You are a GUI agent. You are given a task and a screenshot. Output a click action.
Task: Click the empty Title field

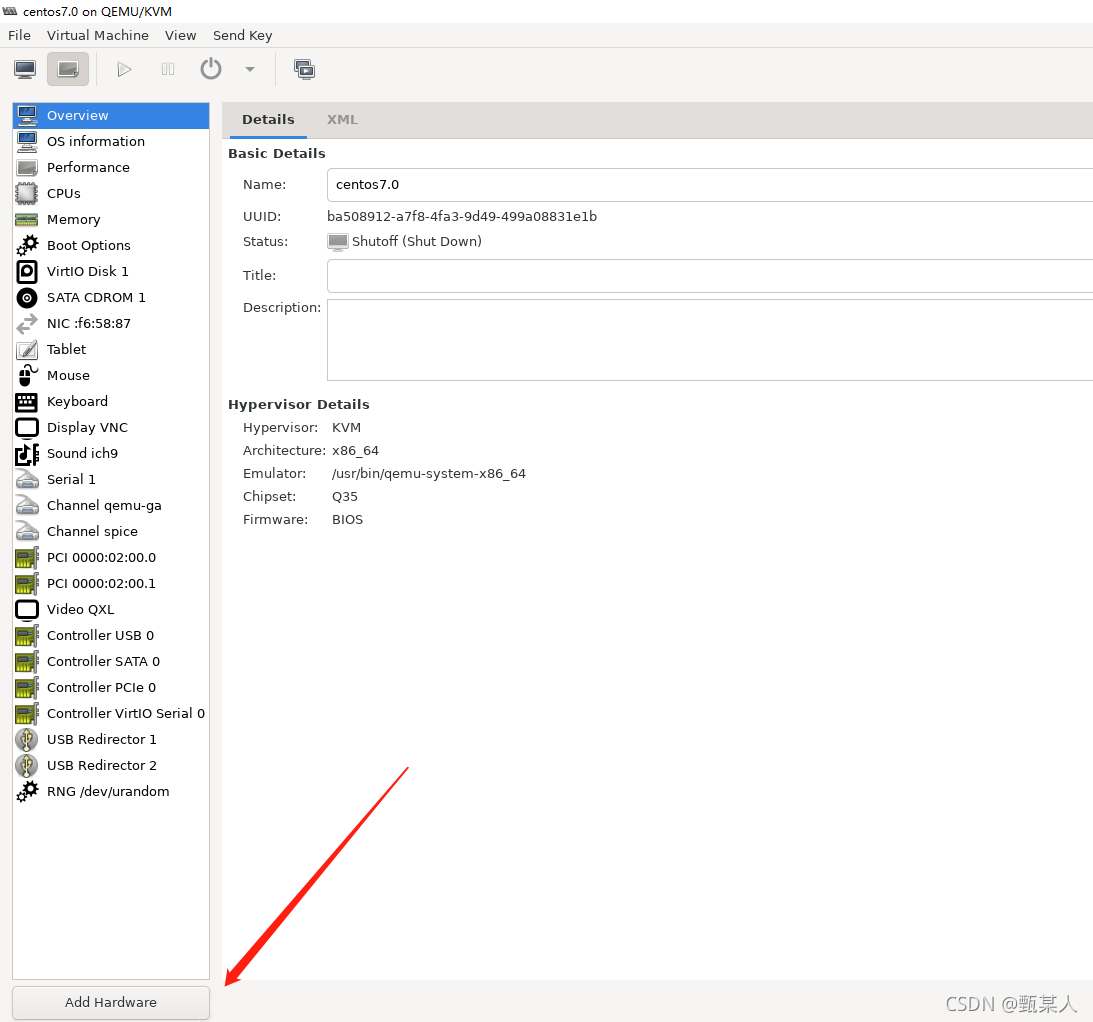point(710,276)
